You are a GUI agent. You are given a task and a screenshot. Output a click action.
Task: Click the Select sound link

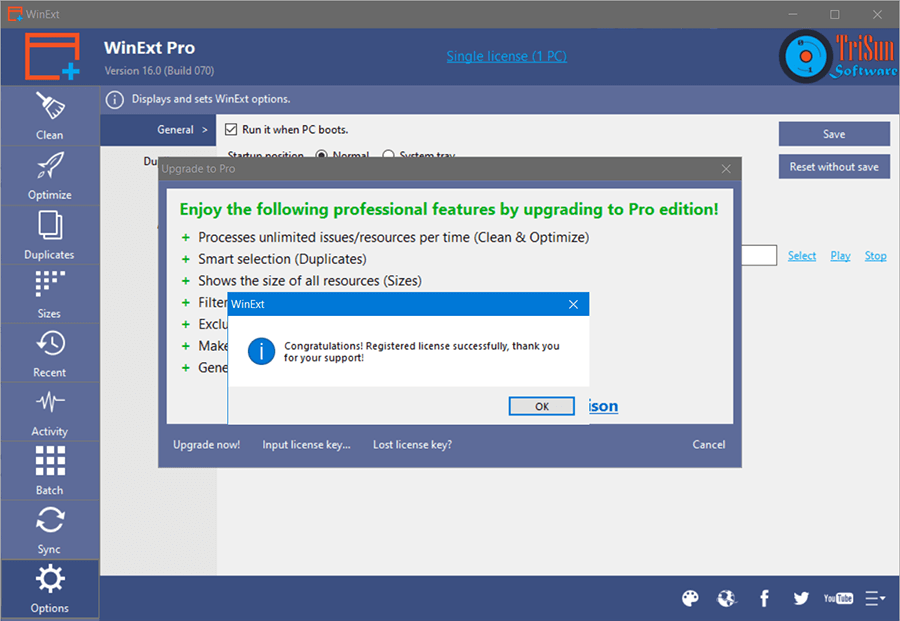click(x=801, y=256)
